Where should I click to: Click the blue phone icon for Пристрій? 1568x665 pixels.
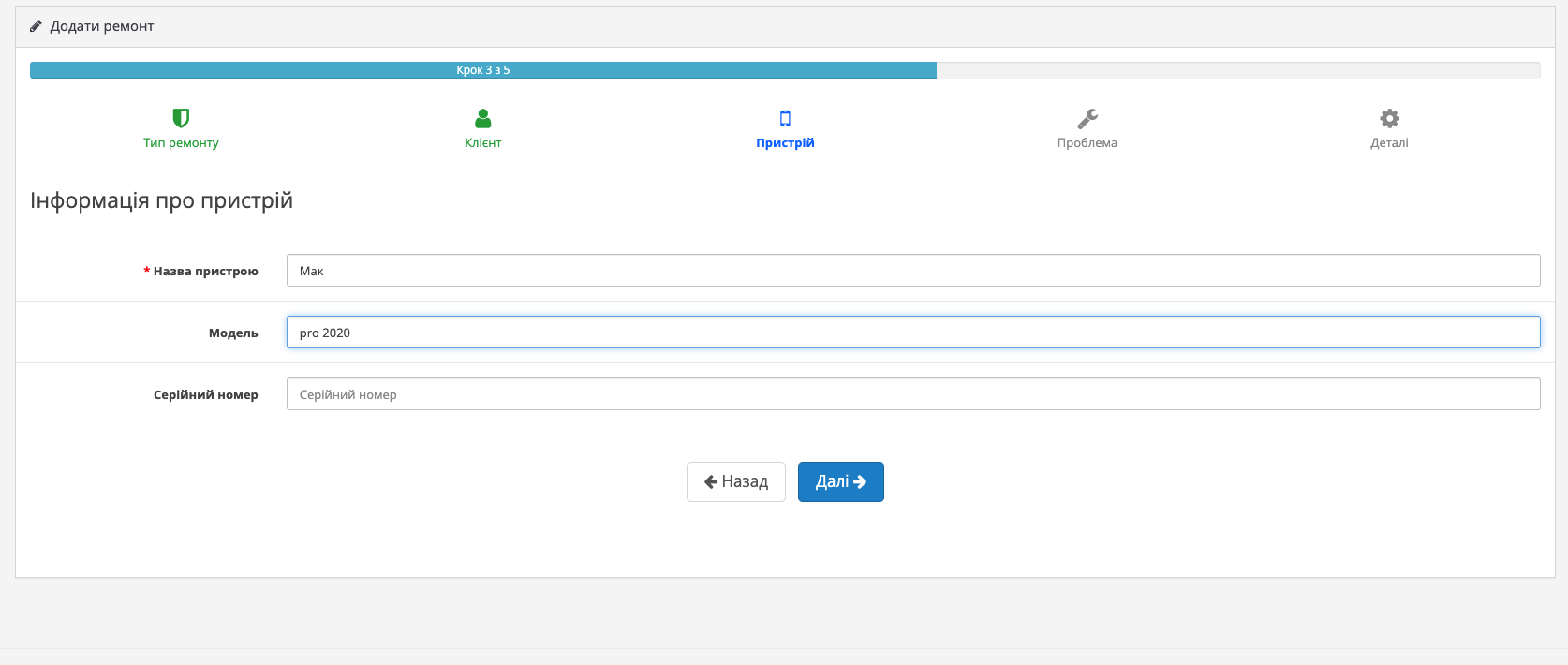point(785,118)
